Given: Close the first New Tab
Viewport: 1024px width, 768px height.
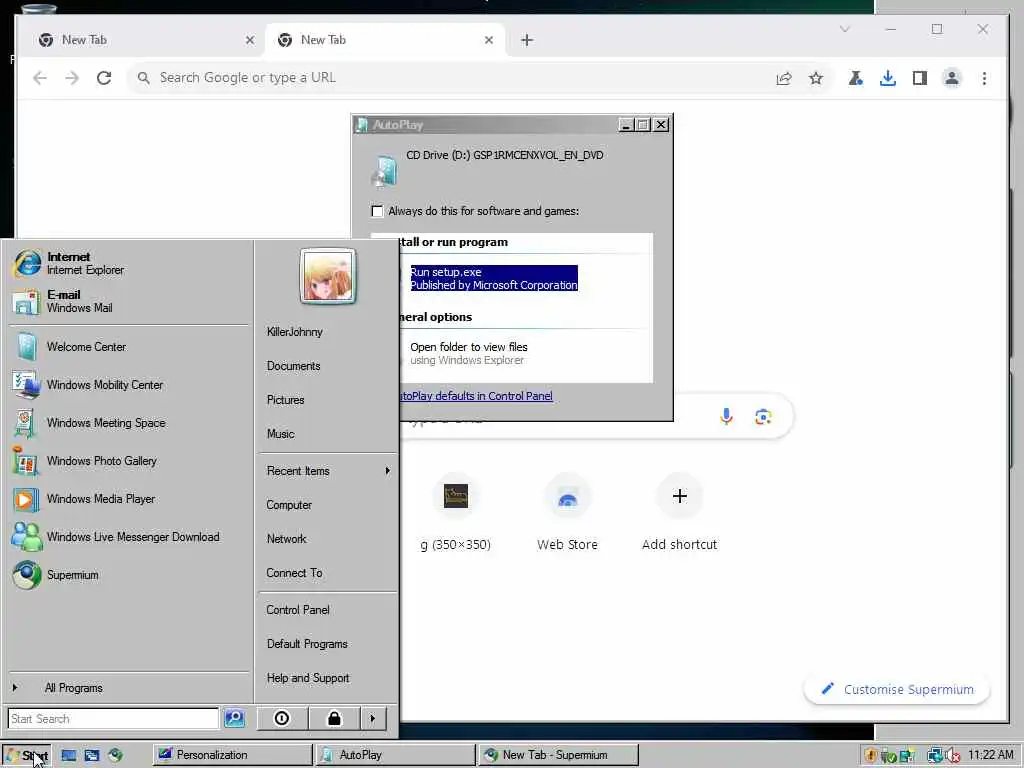Looking at the screenshot, I should click(250, 40).
